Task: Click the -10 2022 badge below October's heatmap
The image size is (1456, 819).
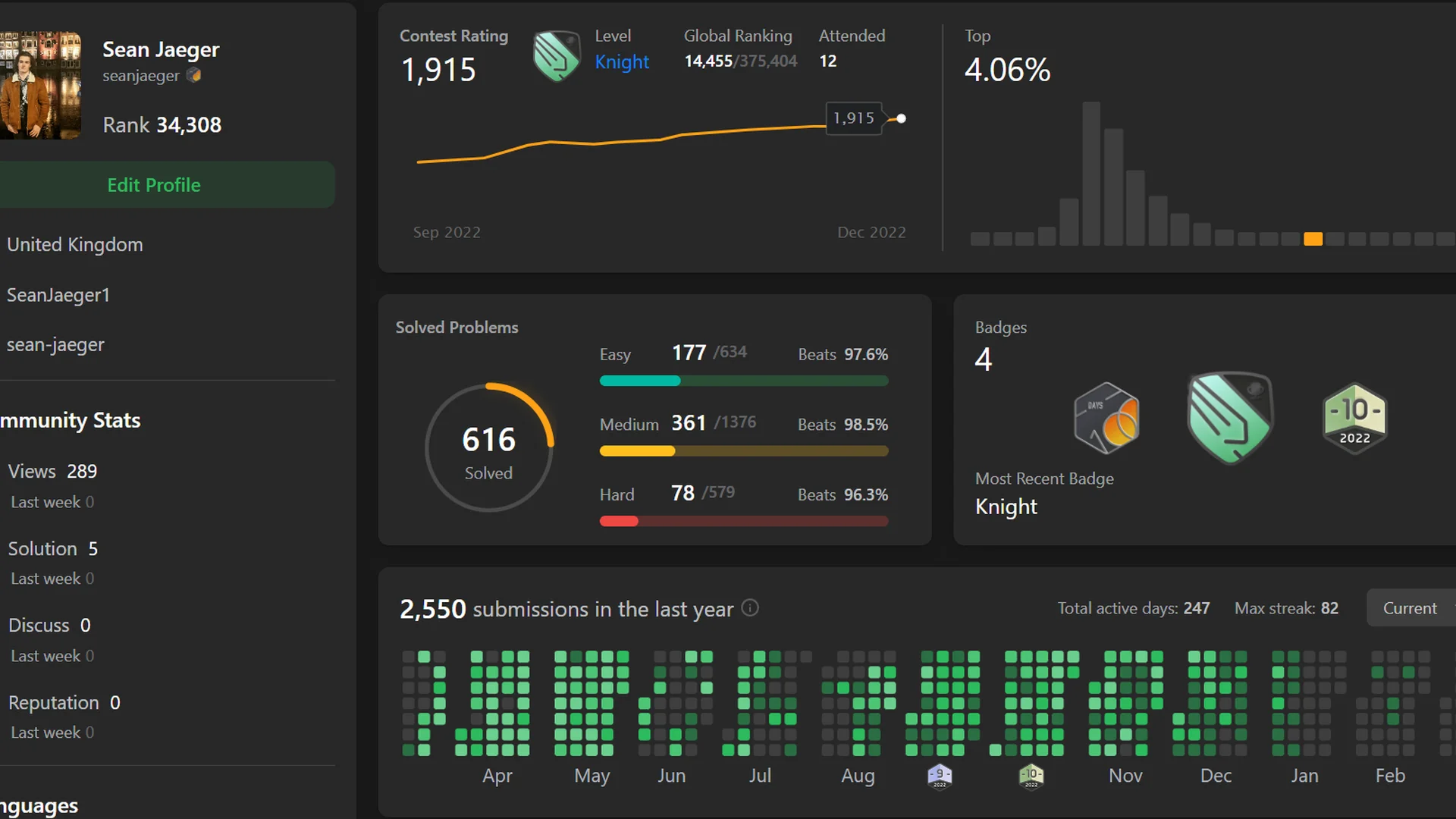Action: pyautogui.click(x=1031, y=775)
